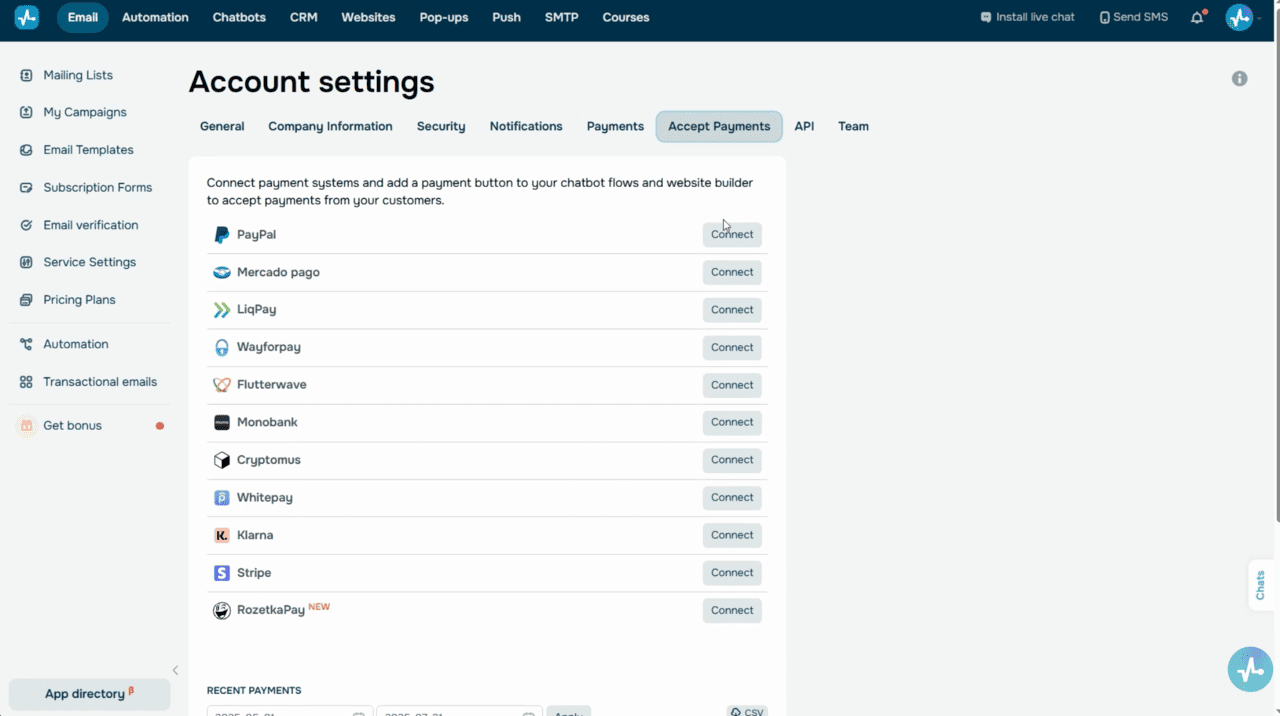This screenshot has height=716, width=1280.
Task: Open the floating live chat bubble
Action: click(x=1250, y=669)
